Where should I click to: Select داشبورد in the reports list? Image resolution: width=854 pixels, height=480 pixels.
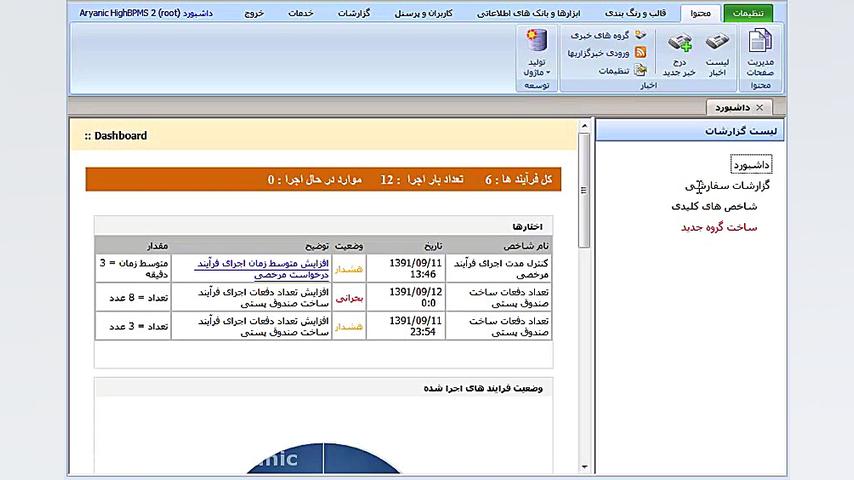751,165
